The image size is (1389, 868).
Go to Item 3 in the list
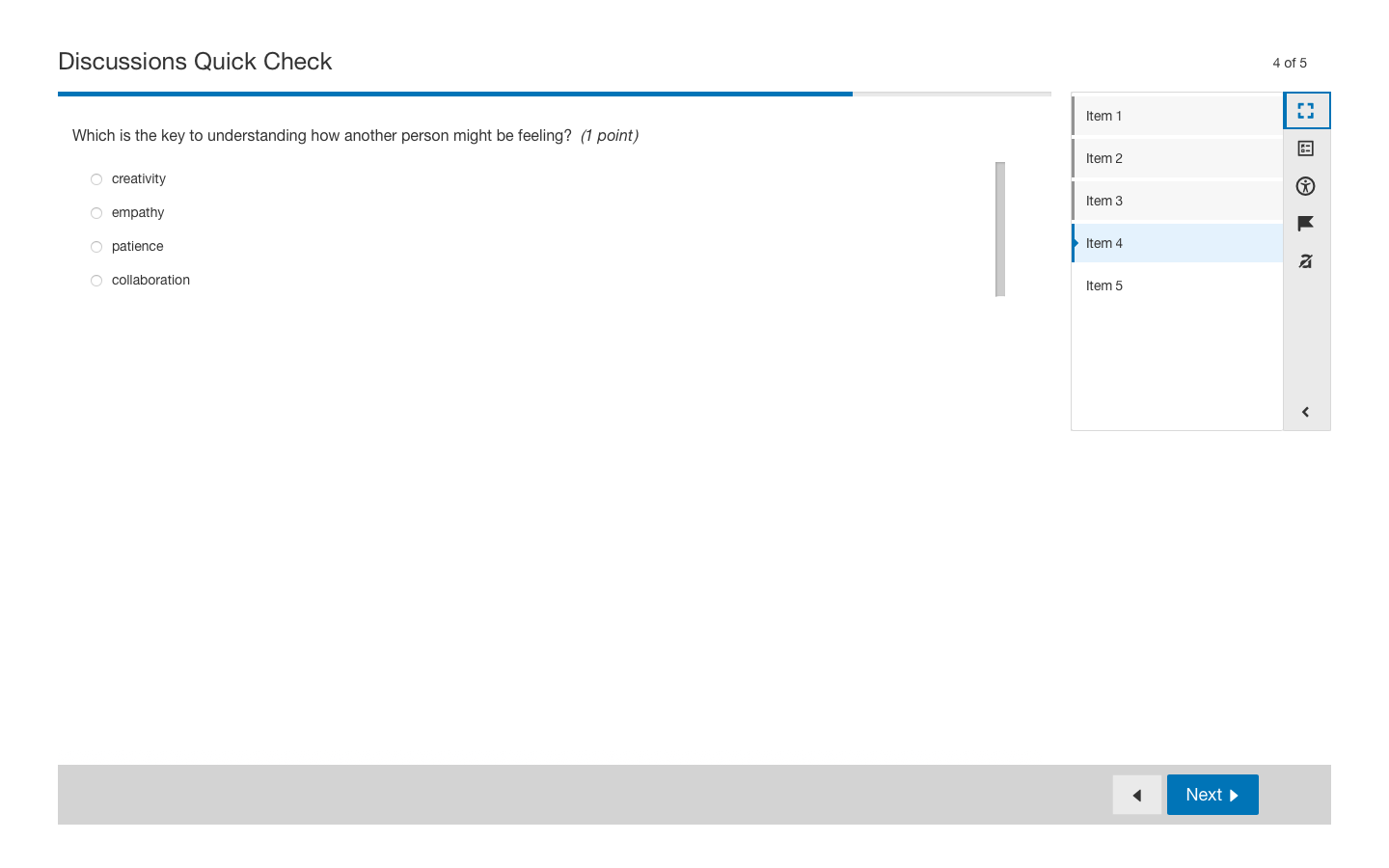pyautogui.click(x=1177, y=201)
